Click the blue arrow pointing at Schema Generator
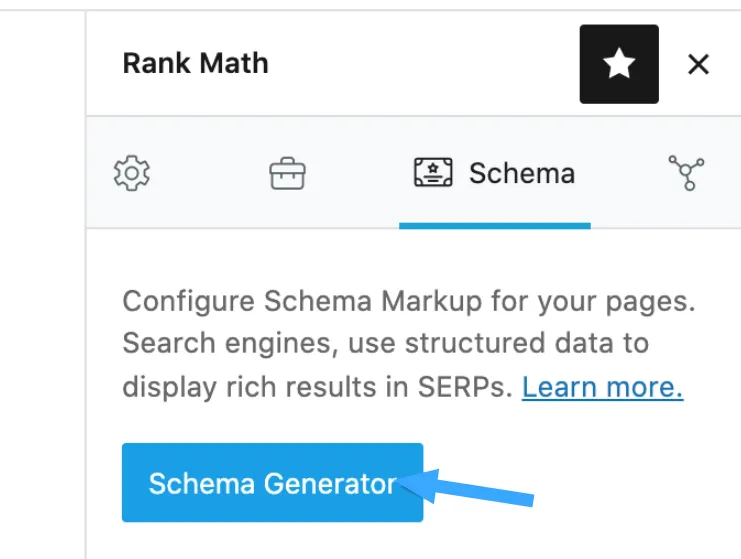741x559 pixels. (466, 487)
